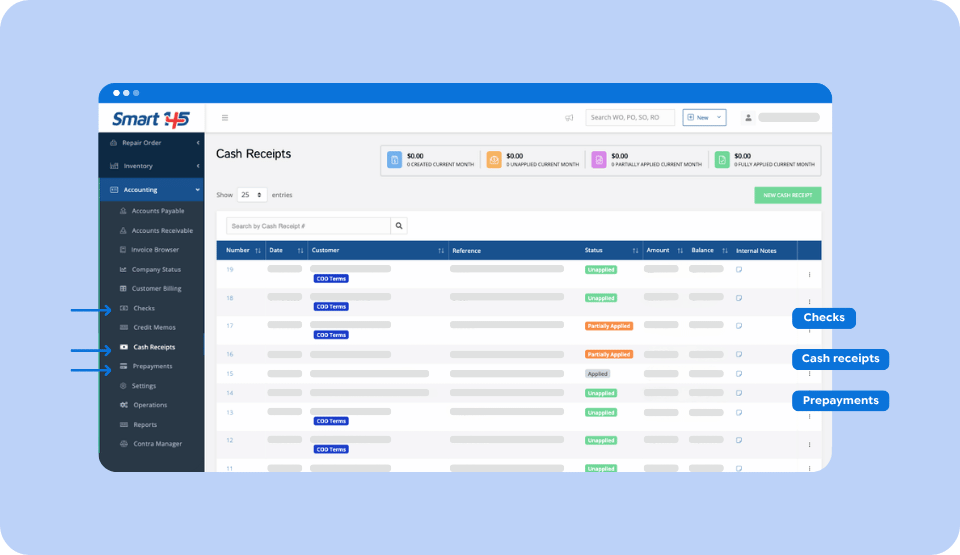The height and width of the screenshot is (555, 960).
Task: Expand the Inventory menu
Action: pos(151,166)
